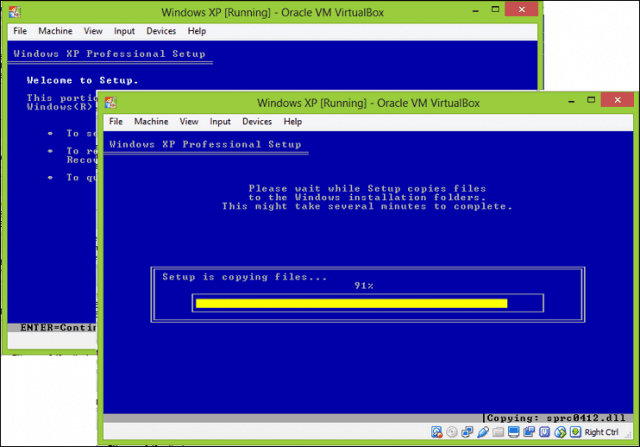Open the network adapters status icon

click(467, 432)
